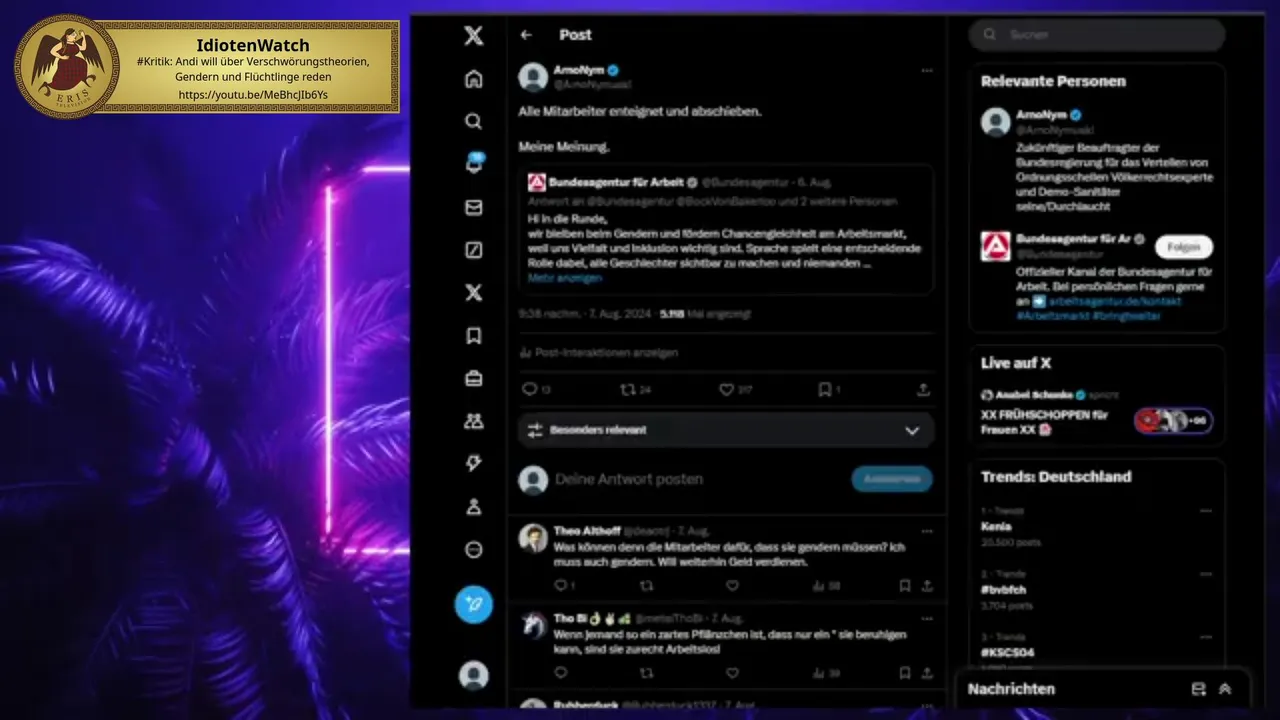Image resolution: width=1280 pixels, height=720 pixels.
Task: Click Folgen for Bundesagentur für Arbeit
Action: coord(1184,247)
